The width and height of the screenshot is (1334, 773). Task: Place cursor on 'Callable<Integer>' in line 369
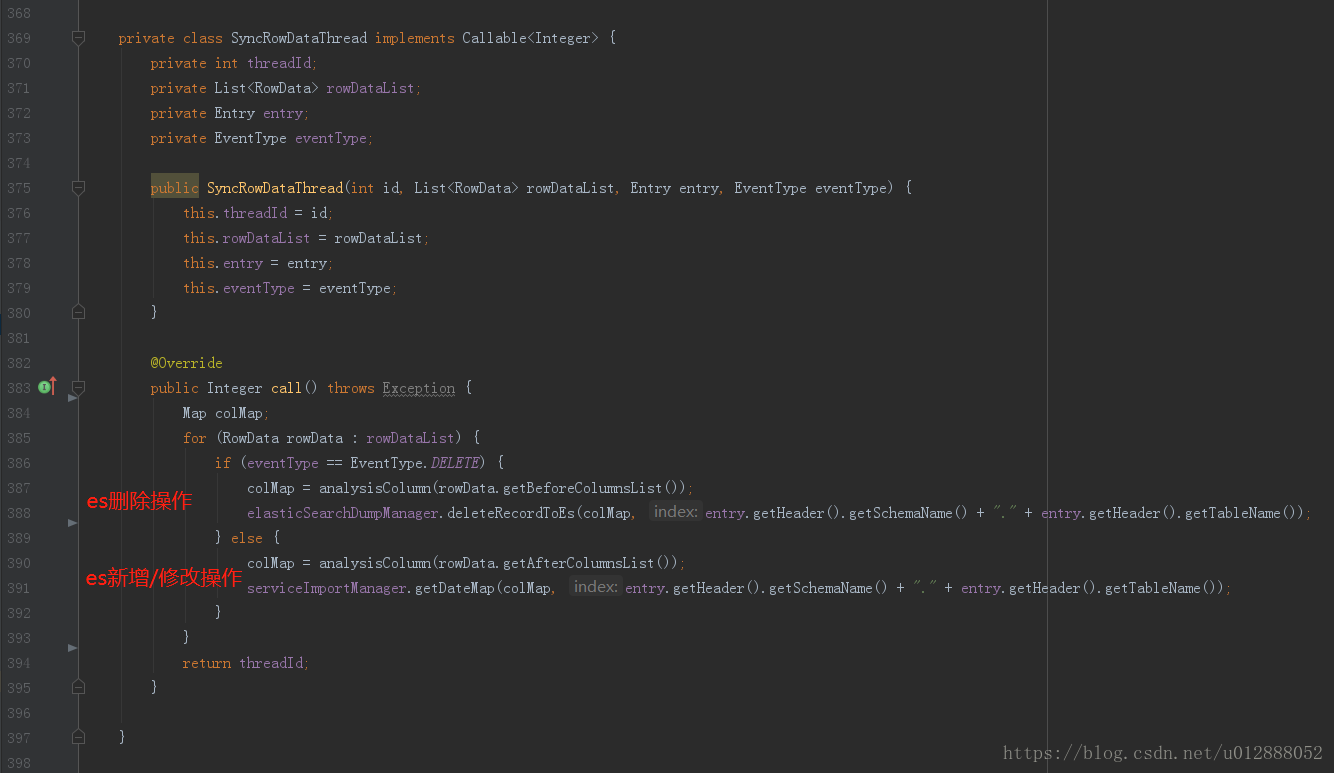coord(530,38)
